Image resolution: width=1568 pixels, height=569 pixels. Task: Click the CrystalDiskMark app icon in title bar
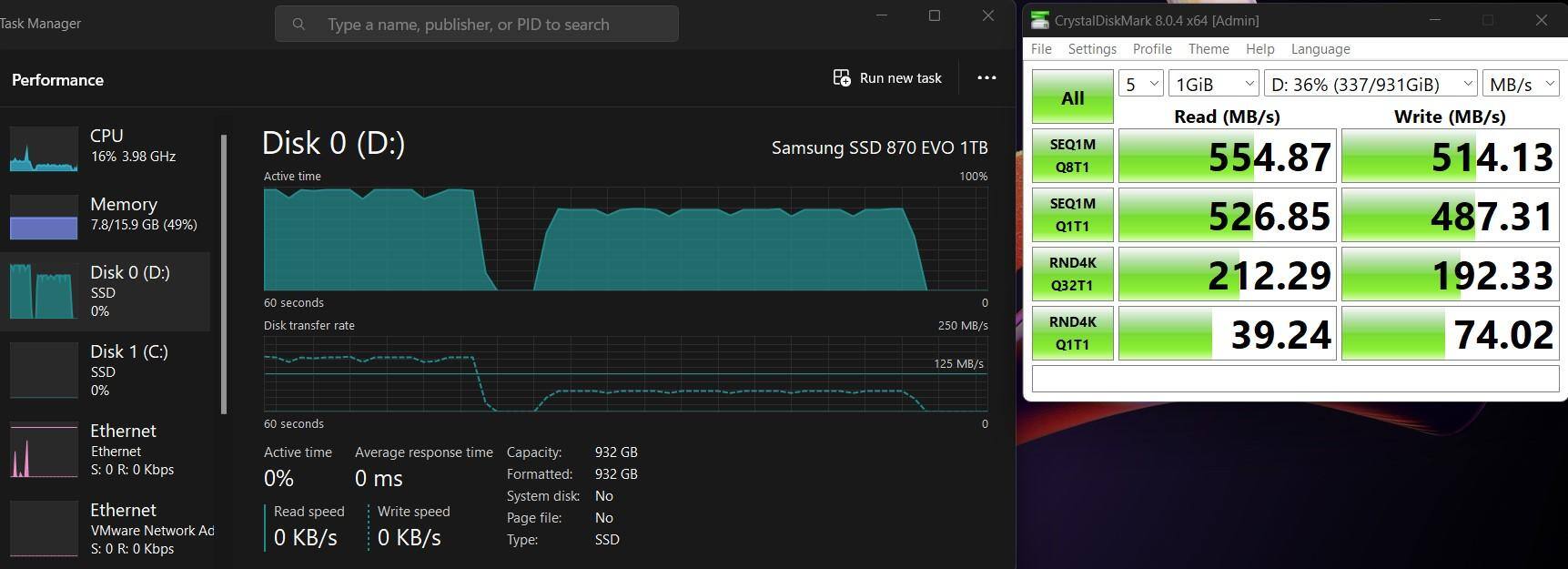pos(1038,20)
